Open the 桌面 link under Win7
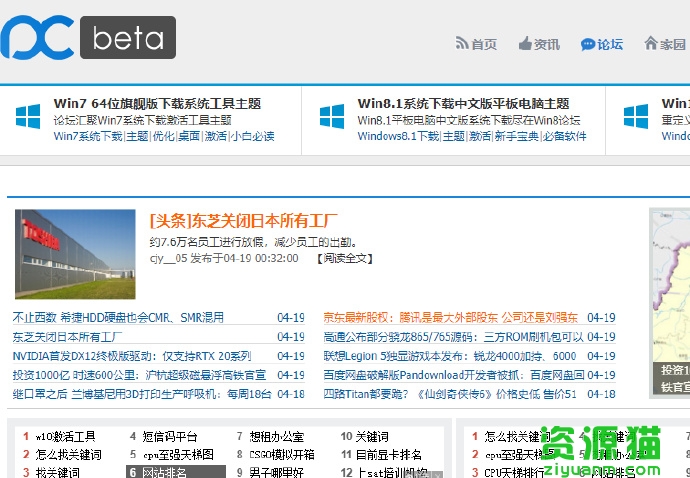The width and height of the screenshot is (690, 478). pyautogui.click(x=189, y=136)
